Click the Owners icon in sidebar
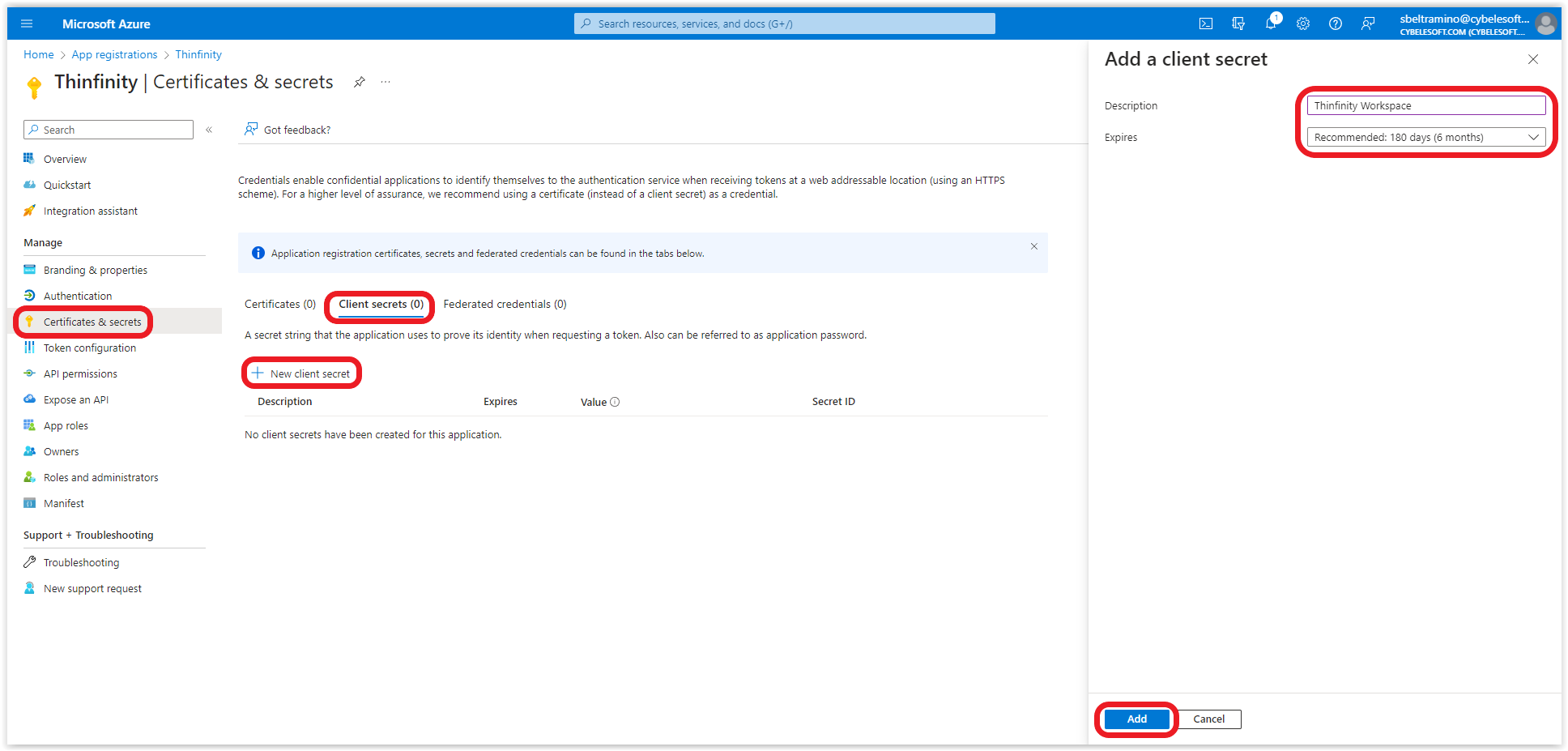The width and height of the screenshot is (1568, 751). point(29,451)
